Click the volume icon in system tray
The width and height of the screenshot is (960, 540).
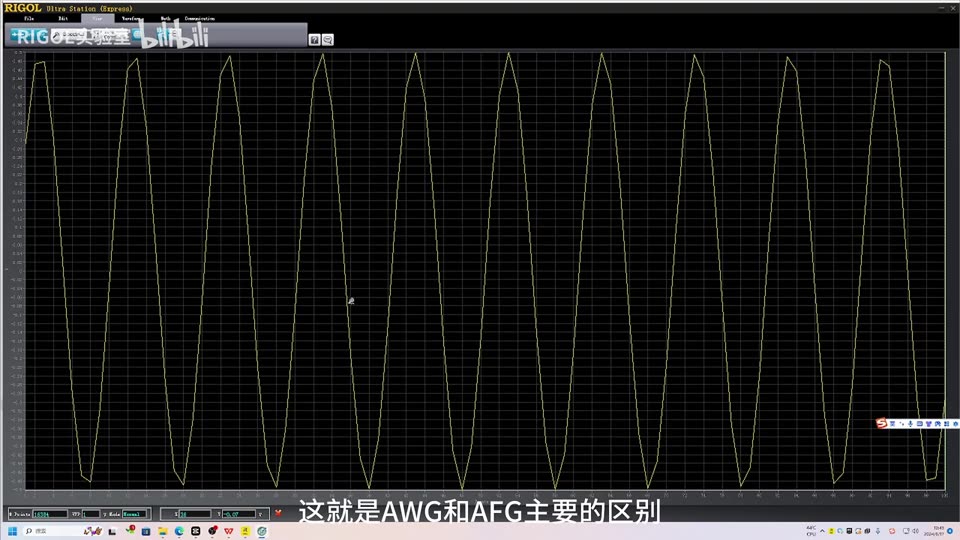click(x=915, y=531)
